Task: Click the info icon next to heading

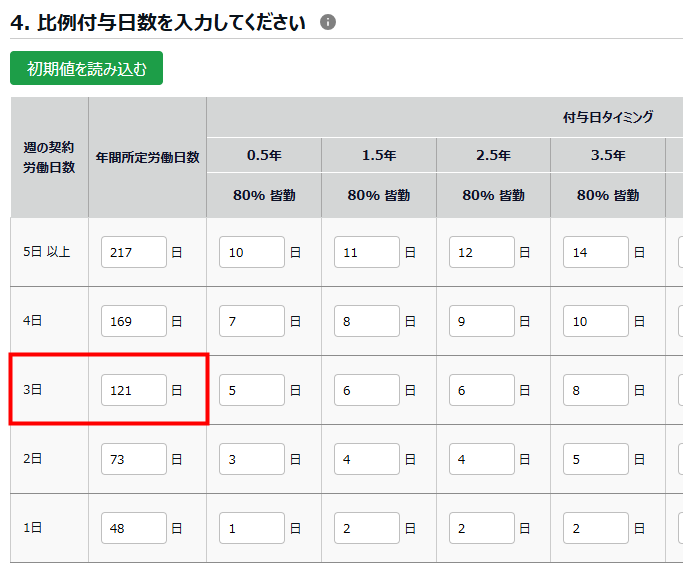Action: pos(328,22)
